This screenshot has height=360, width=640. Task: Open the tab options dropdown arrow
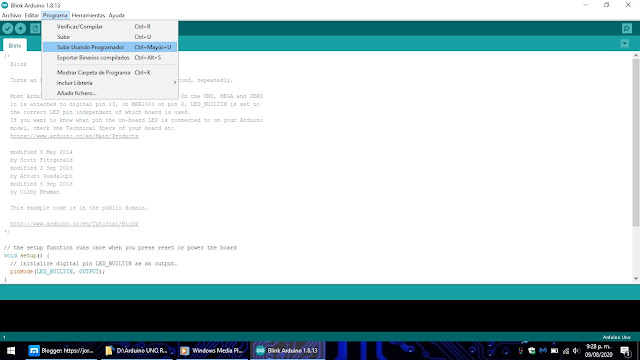[x=625, y=43]
